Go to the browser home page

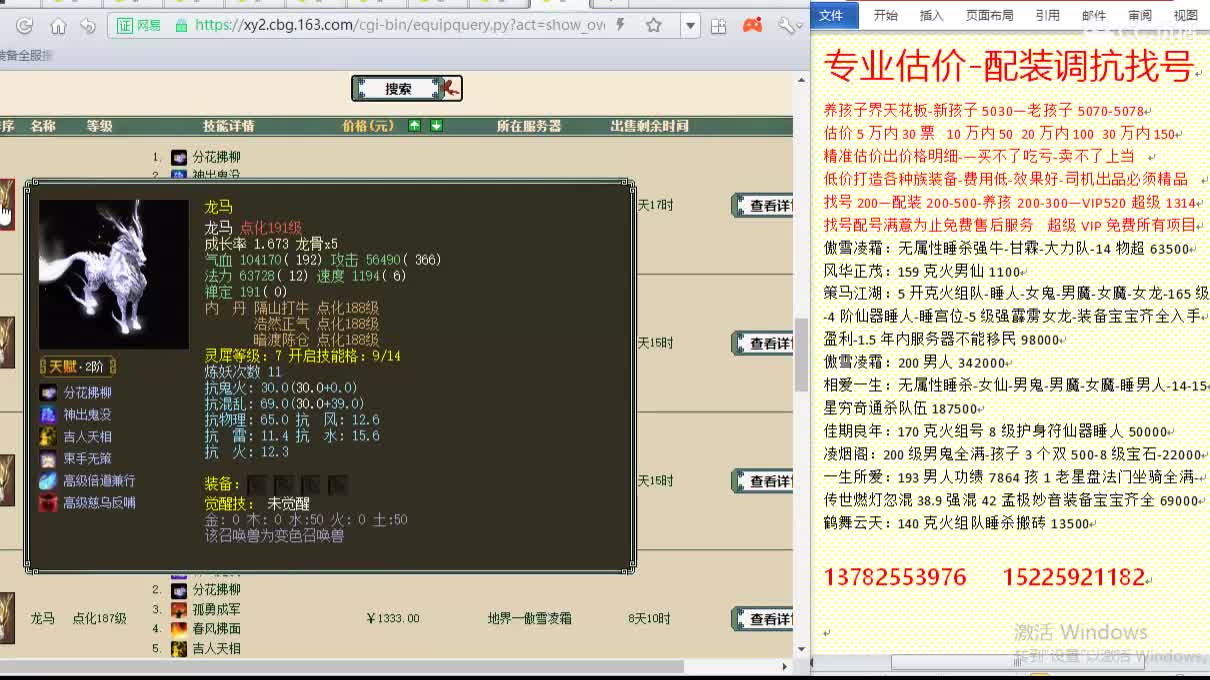click(x=58, y=26)
